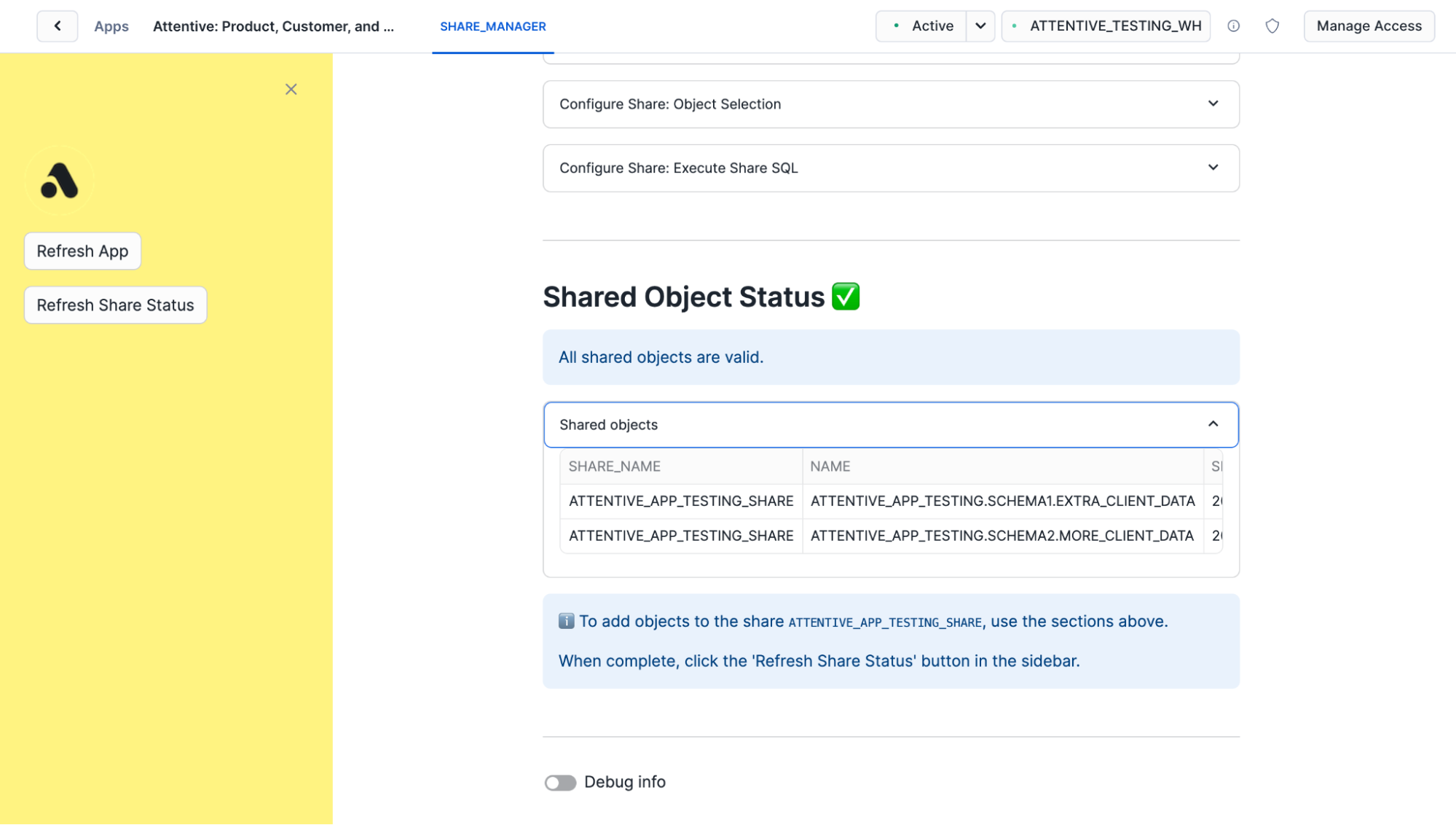Select ATTENTIVE_APP_TESTING.SCHEMA2.MORE_CLIENT_DATA cell
Image resolution: width=1456 pixels, height=825 pixels.
point(1003,536)
